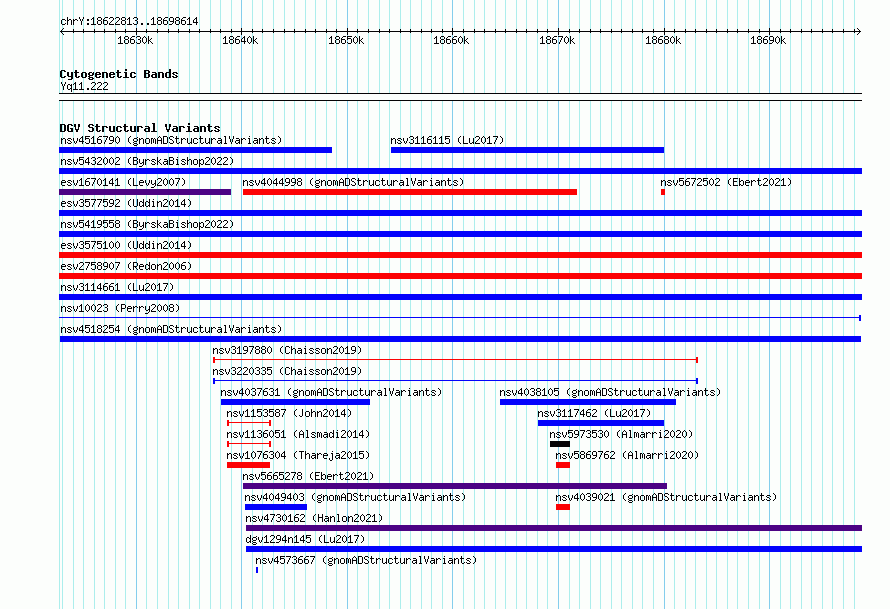Select the purple bar for esv1670141
Viewport: 890px width, 609px height.
point(145,192)
